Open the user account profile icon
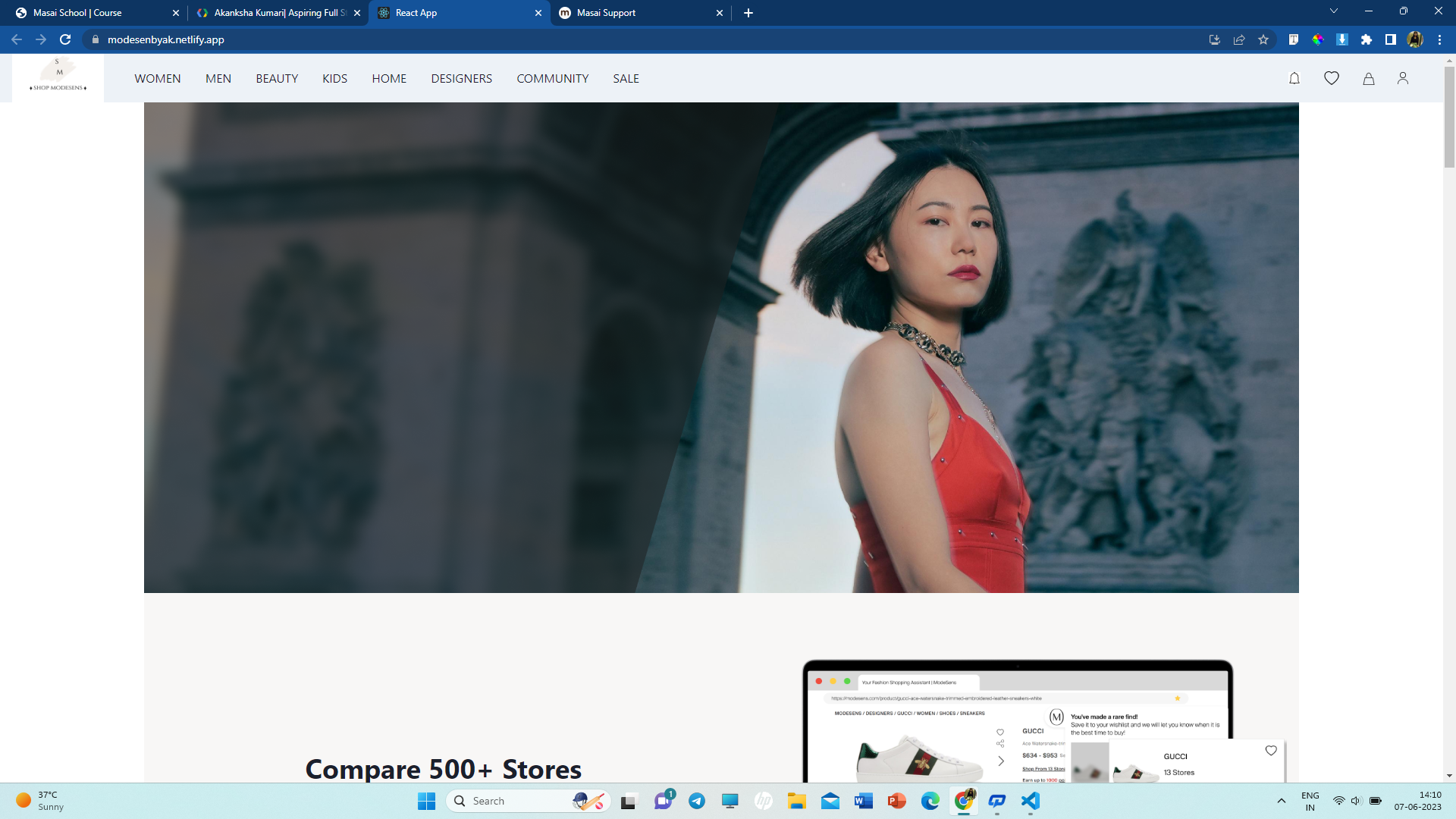 tap(1403, 78)
